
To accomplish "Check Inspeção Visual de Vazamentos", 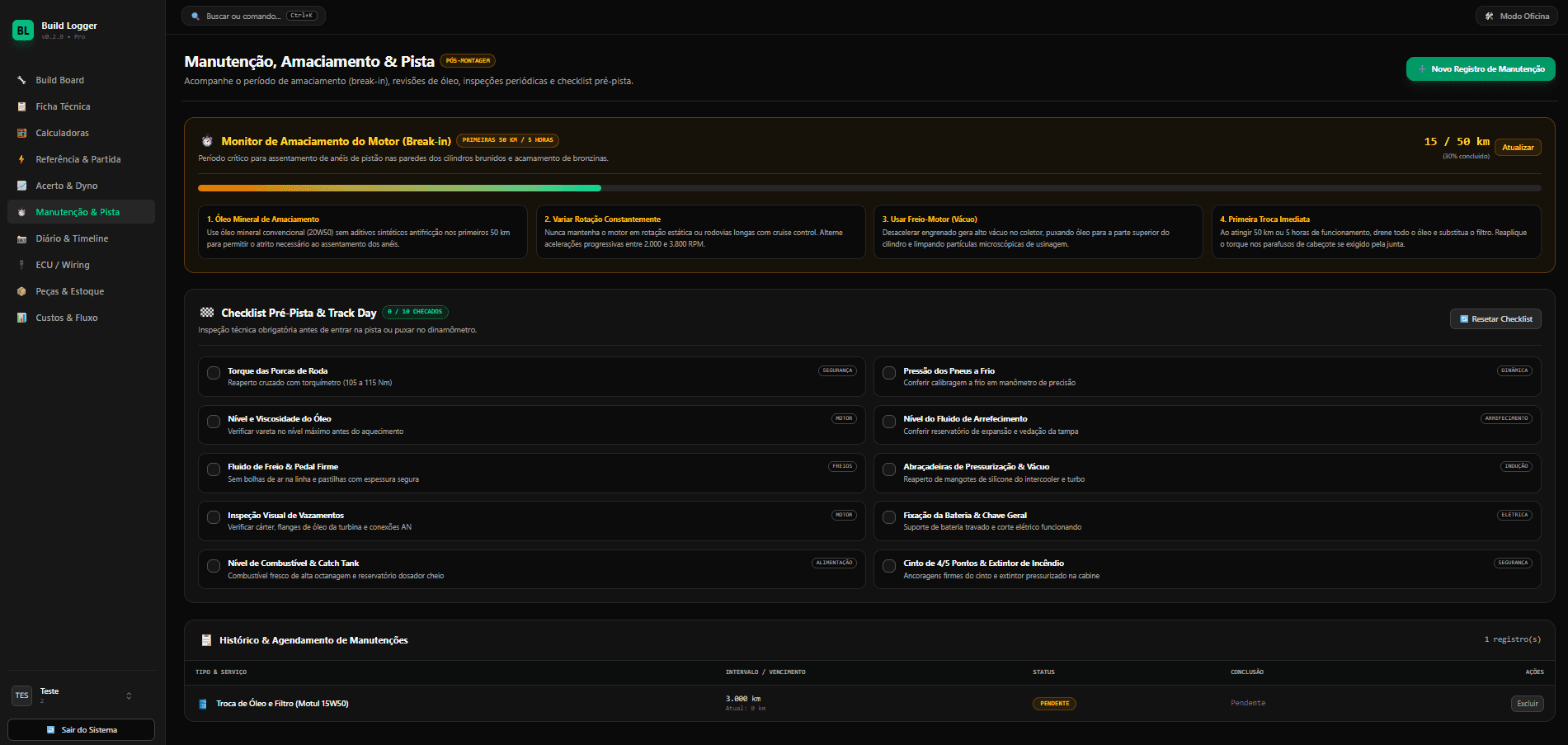I will point(214,517).
